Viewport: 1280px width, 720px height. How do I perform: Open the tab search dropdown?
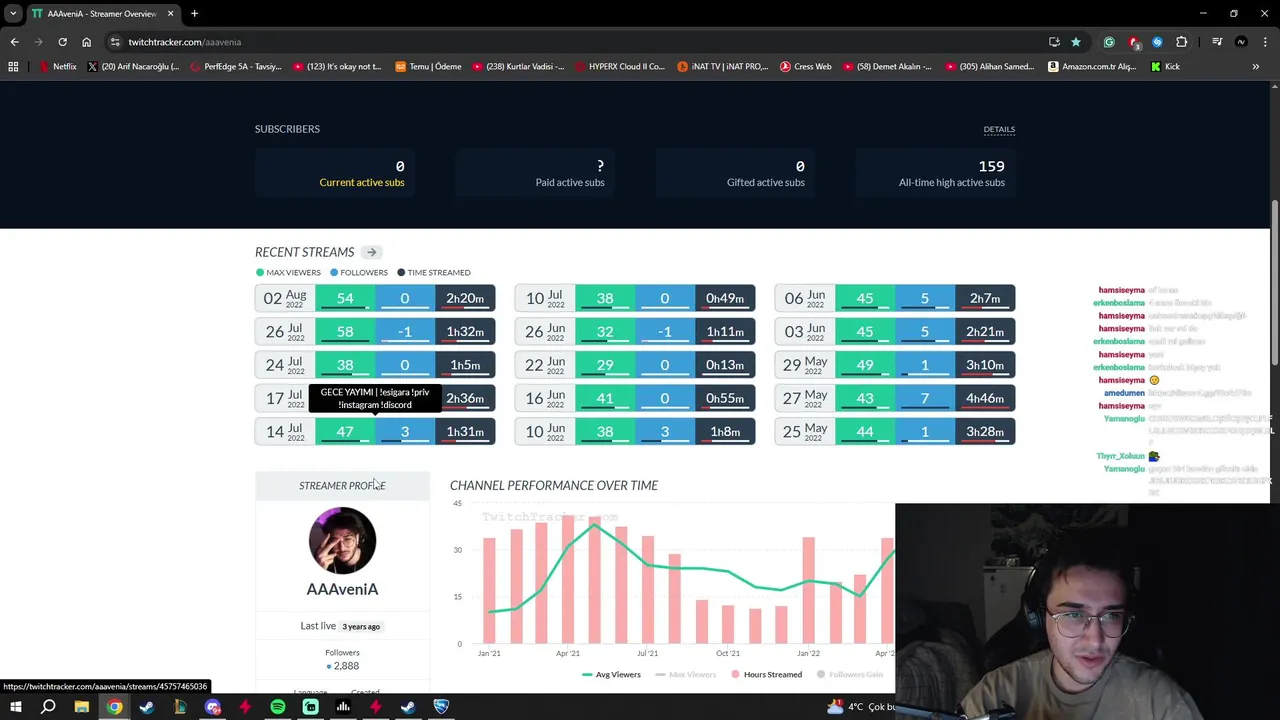coord(13,14)
